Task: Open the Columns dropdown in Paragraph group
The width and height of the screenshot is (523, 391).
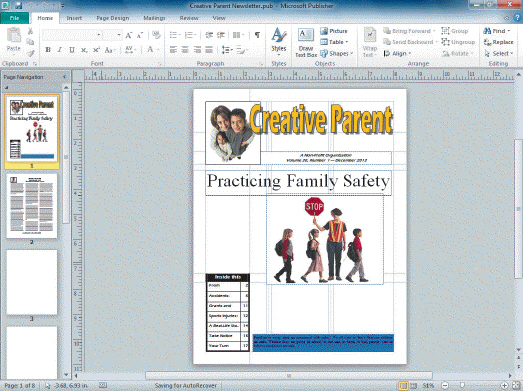Action: 238,35
